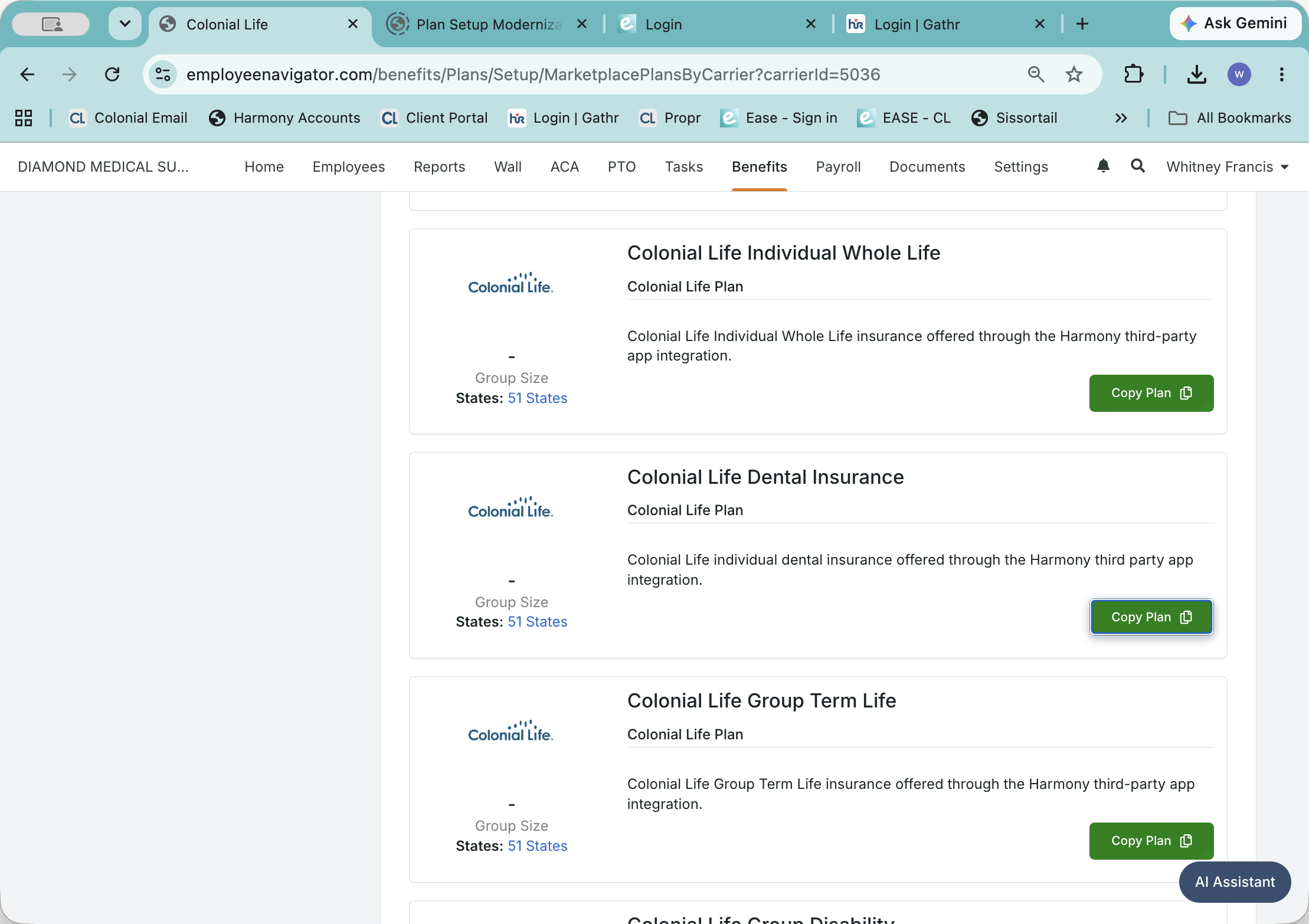Show hidden bookmarks with double chevron
This screenshot has height=924, width=1309.
(x=1121, y=118)
